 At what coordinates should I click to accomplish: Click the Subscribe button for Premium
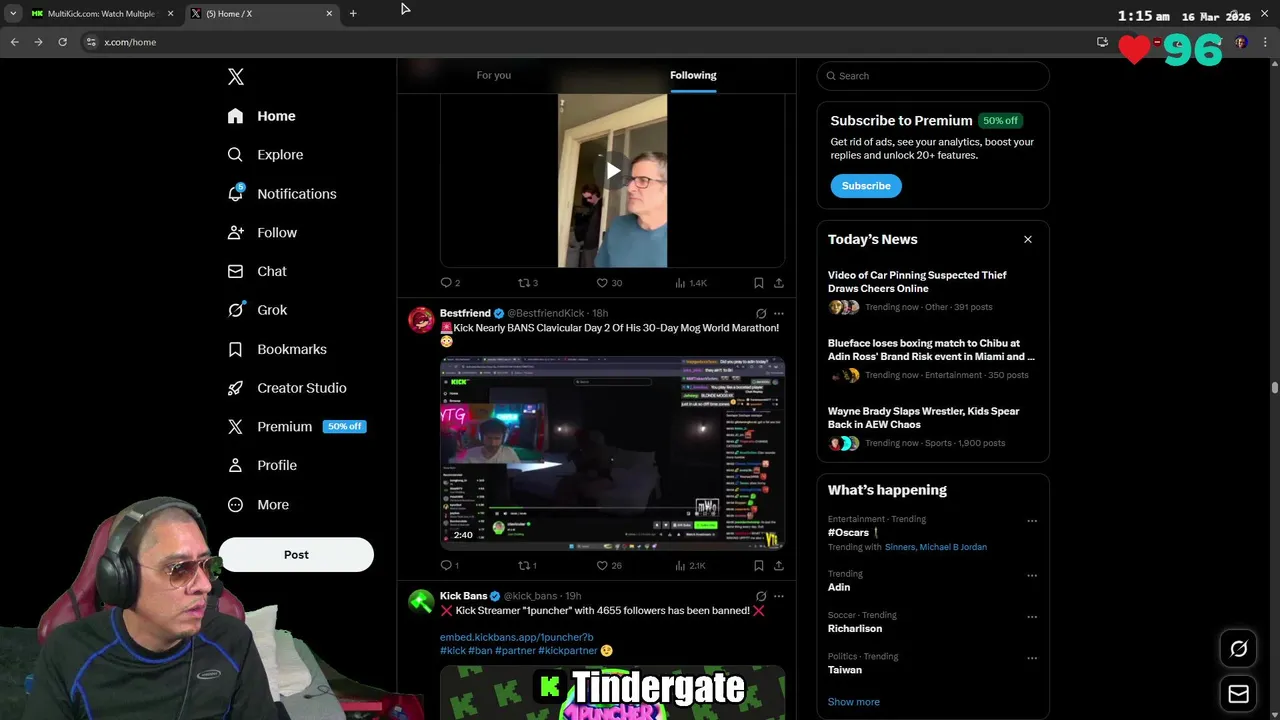coord(866,186)
